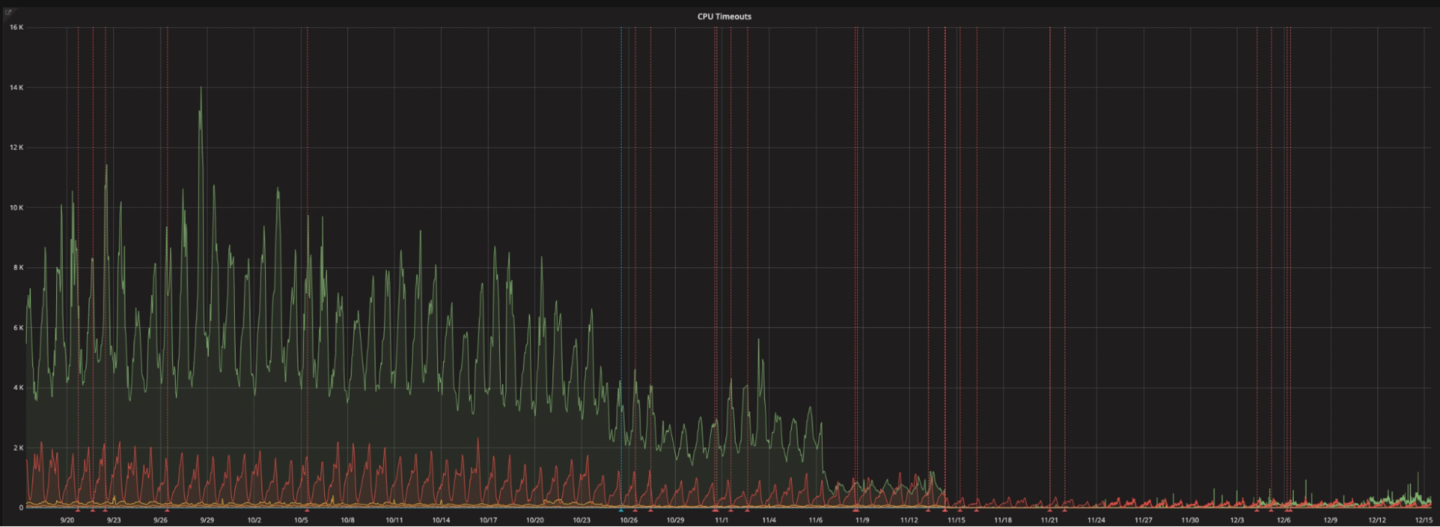Click the red annotation triangle at 10/5
Image resolution: width=1440 pixels, height=527 pixels.
coord(307,510)
